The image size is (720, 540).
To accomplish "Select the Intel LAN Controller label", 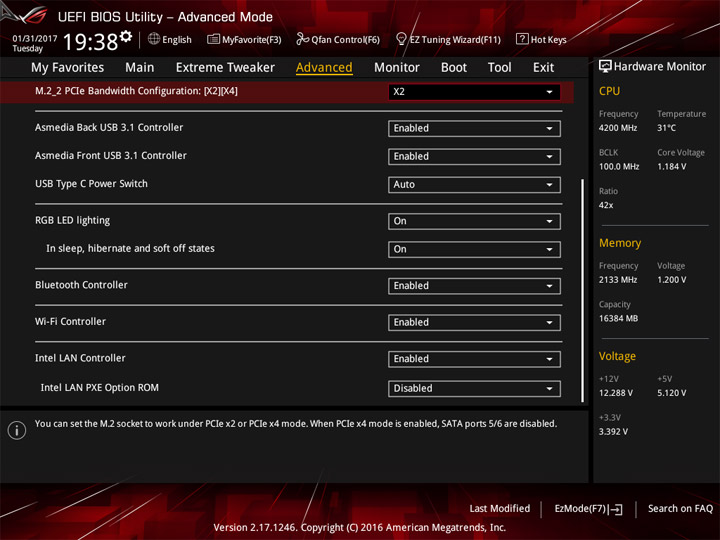I will [80, 358].
